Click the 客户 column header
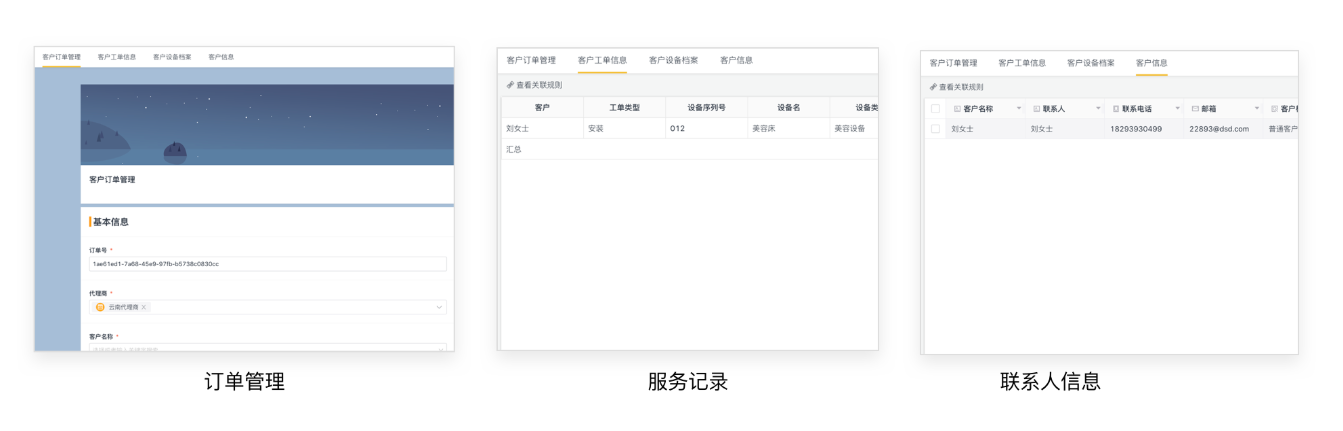 coord(542,107)
